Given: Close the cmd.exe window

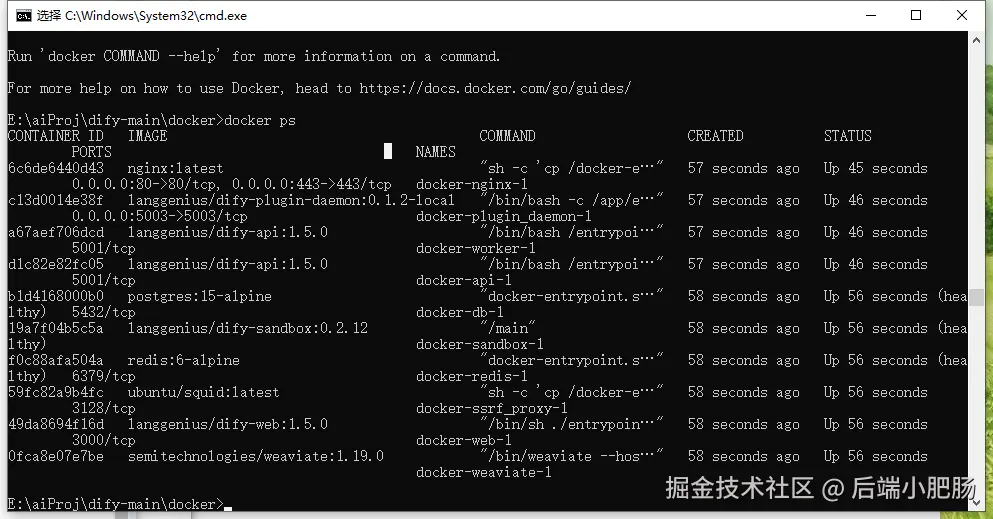Looking at the screenshot, I should coord(963,16).
